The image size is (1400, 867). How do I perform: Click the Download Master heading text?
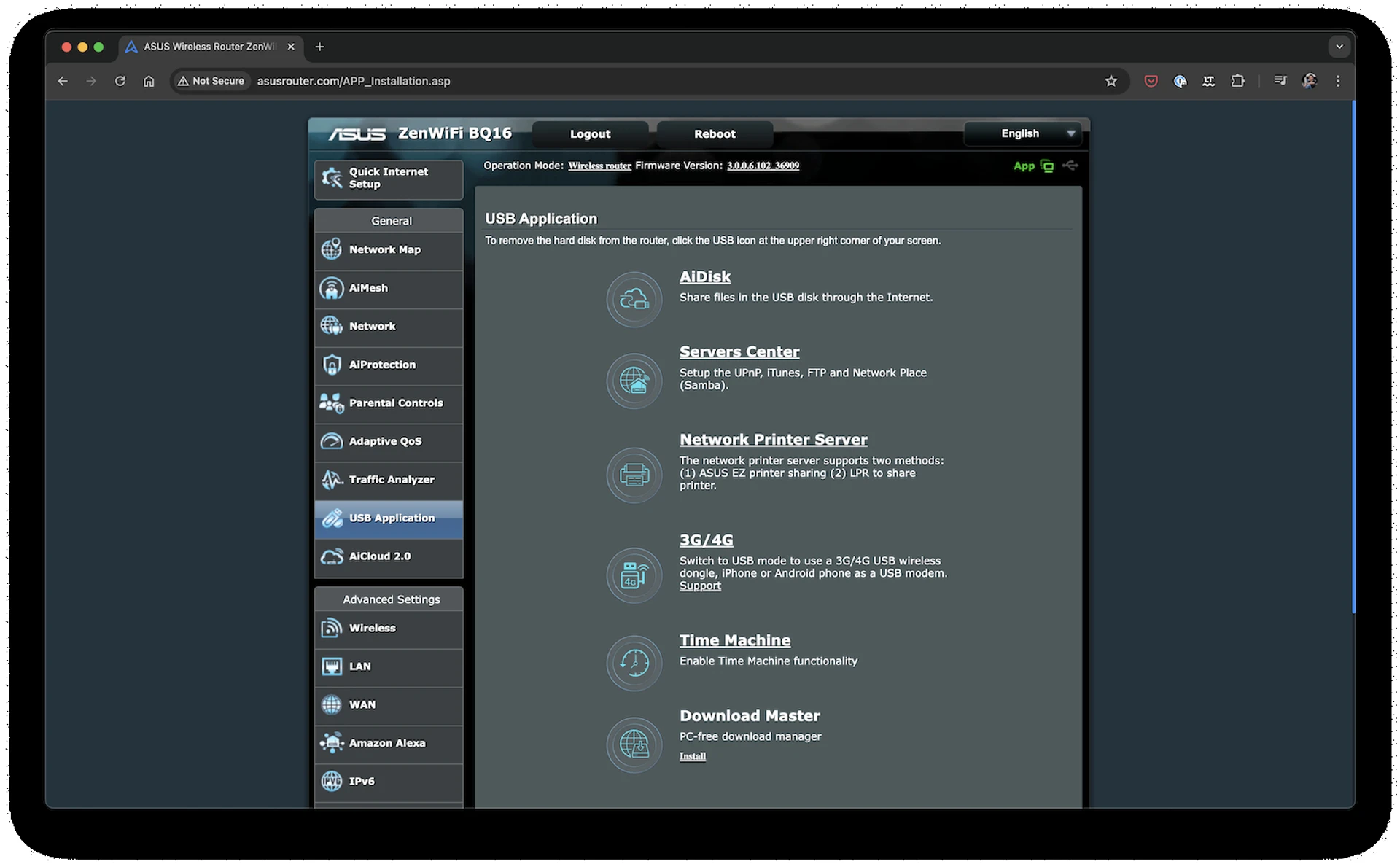[750, 716]
